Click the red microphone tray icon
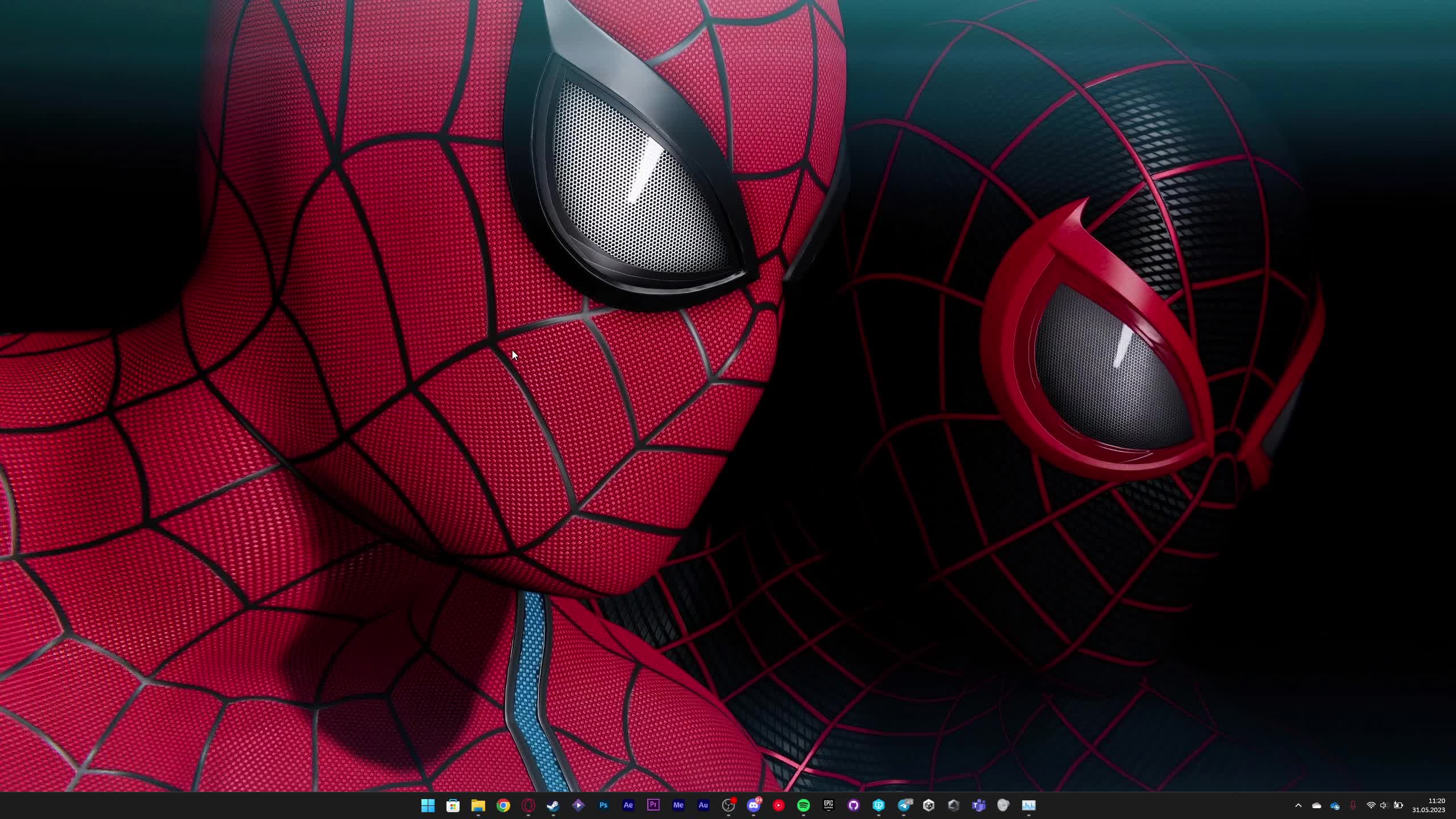1456x819 pixels. click(1353, 805)
